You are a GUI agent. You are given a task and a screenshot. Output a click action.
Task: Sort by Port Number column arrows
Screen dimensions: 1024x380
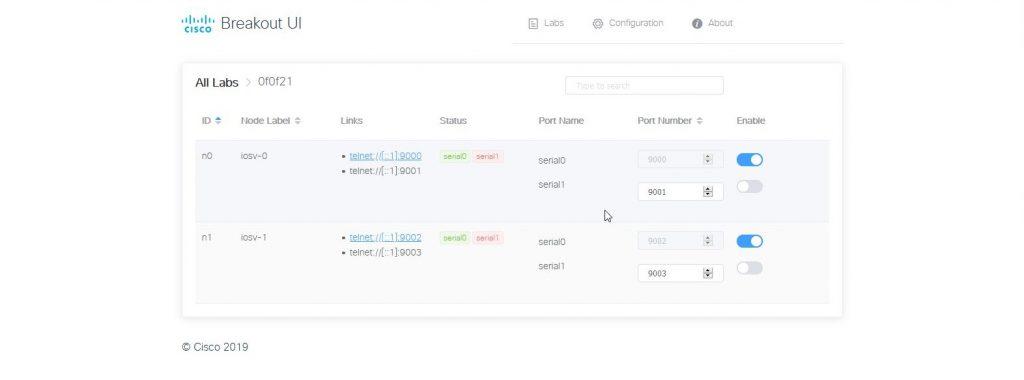699,121
